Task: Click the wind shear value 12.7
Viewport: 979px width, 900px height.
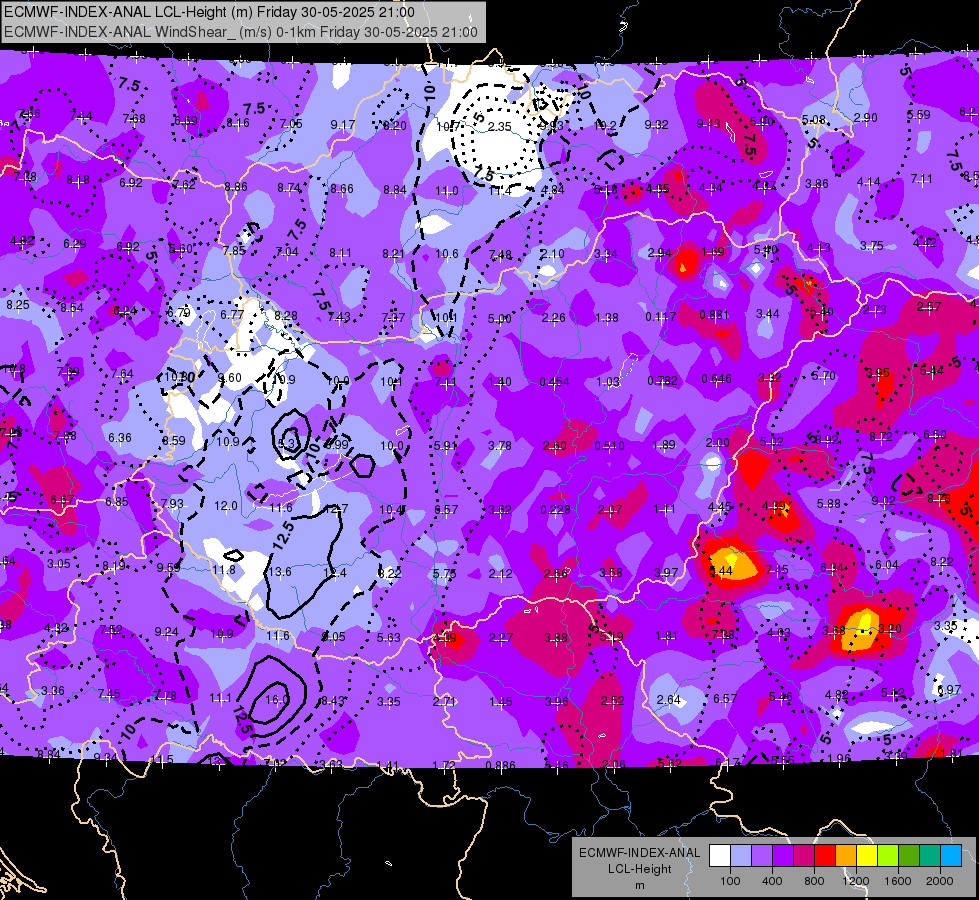Action: pyautogui.click(x=337, y=509)
